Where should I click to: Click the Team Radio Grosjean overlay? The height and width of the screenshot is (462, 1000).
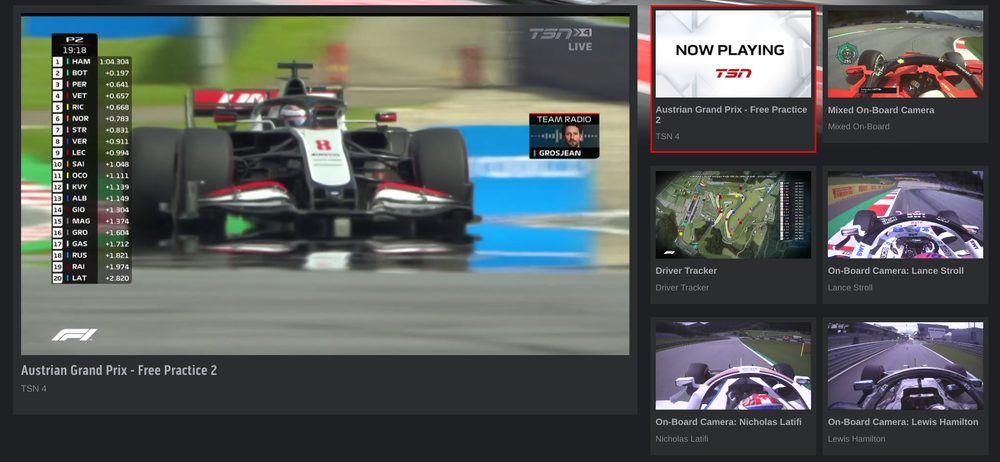[564, 136]
